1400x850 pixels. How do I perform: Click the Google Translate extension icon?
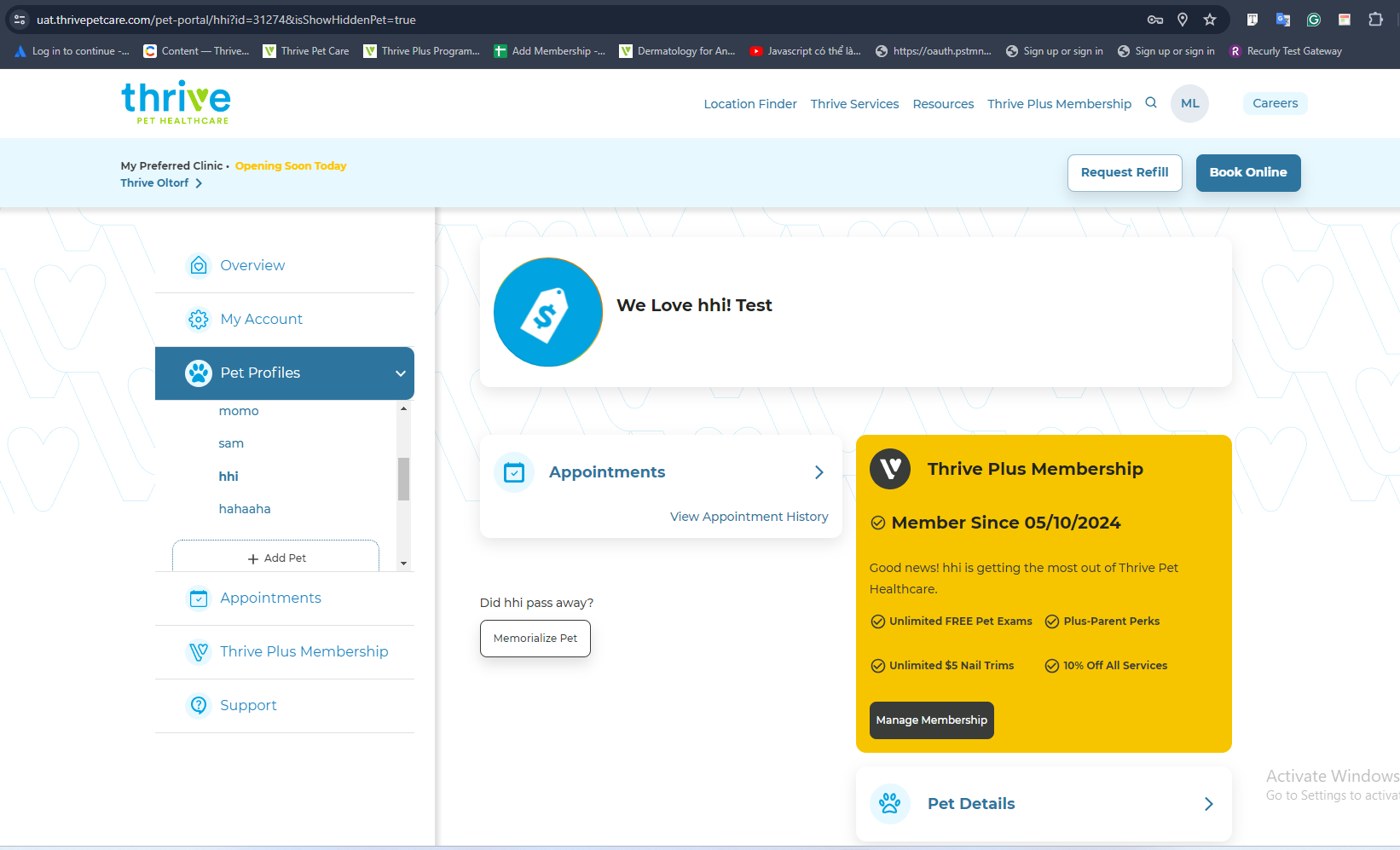coord(1283,20)
